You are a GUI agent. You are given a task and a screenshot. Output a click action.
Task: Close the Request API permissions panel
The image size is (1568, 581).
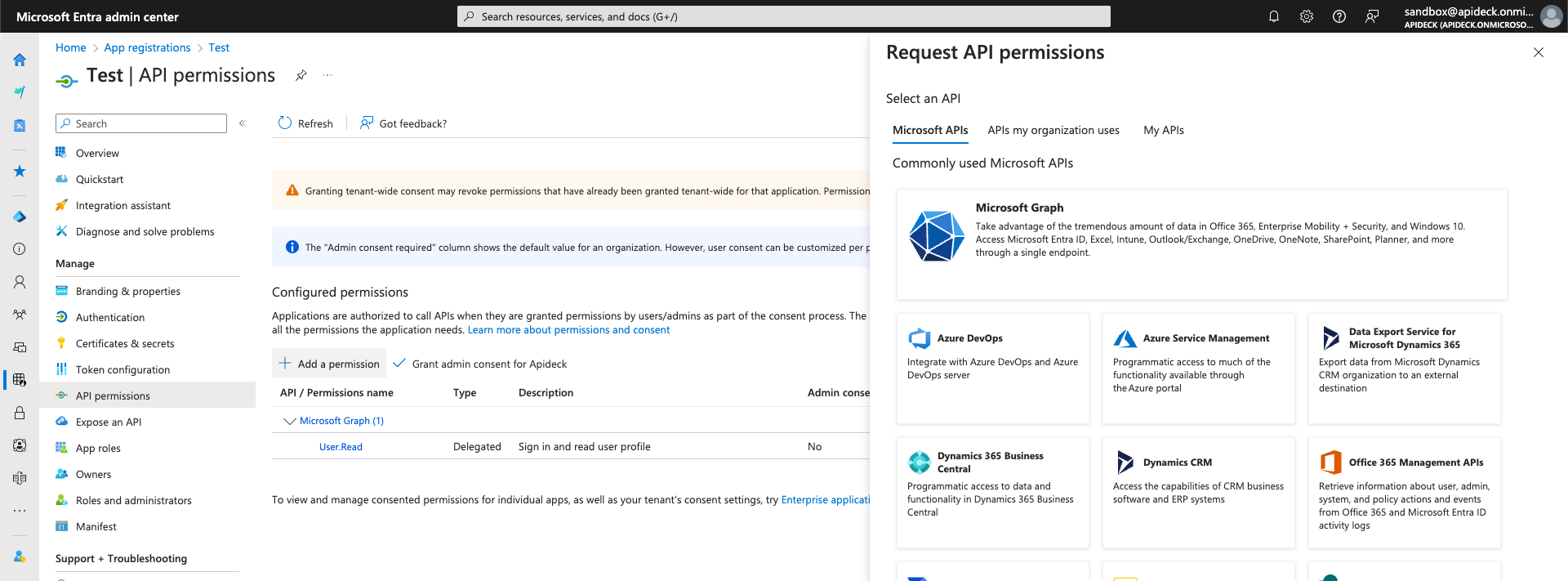(x=1539, y=52)
